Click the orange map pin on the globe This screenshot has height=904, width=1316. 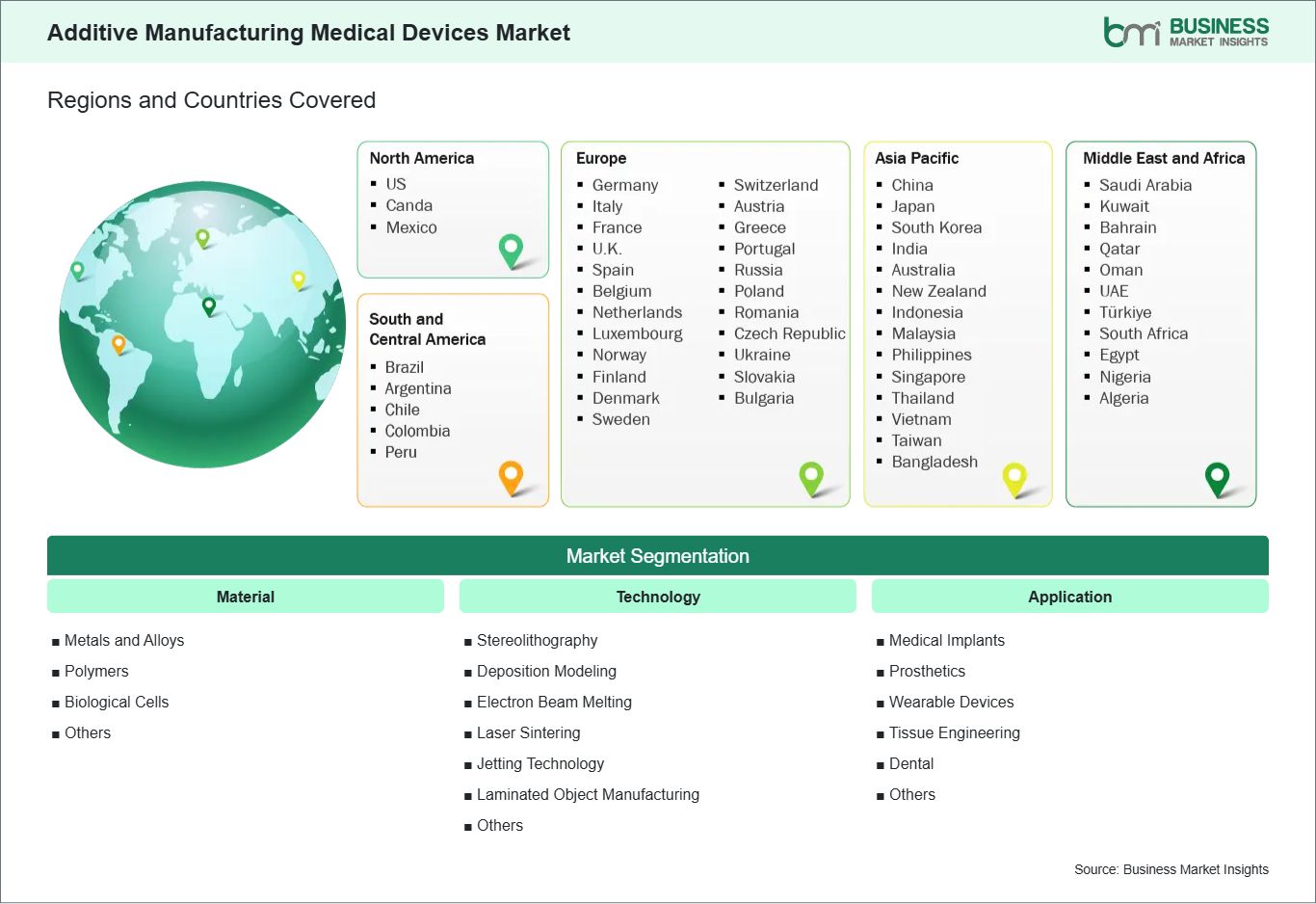pos(118,343)
